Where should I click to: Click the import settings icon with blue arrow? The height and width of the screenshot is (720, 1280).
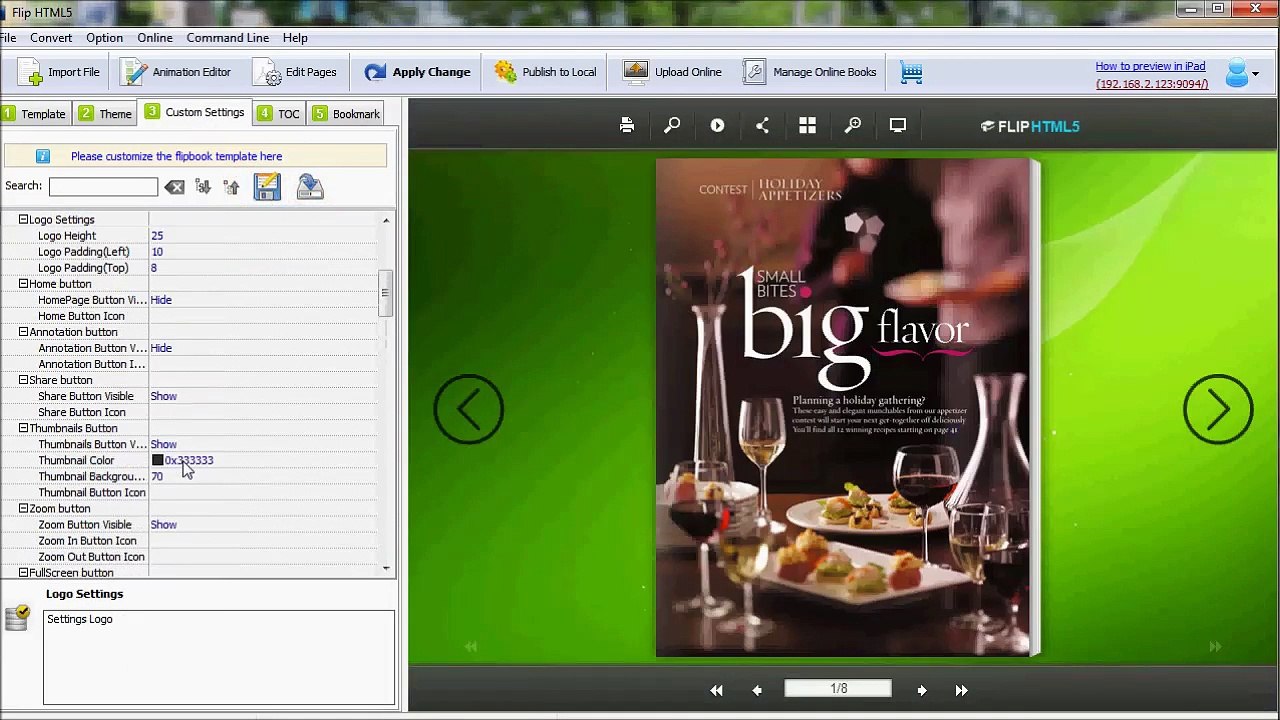coord(310,187)
